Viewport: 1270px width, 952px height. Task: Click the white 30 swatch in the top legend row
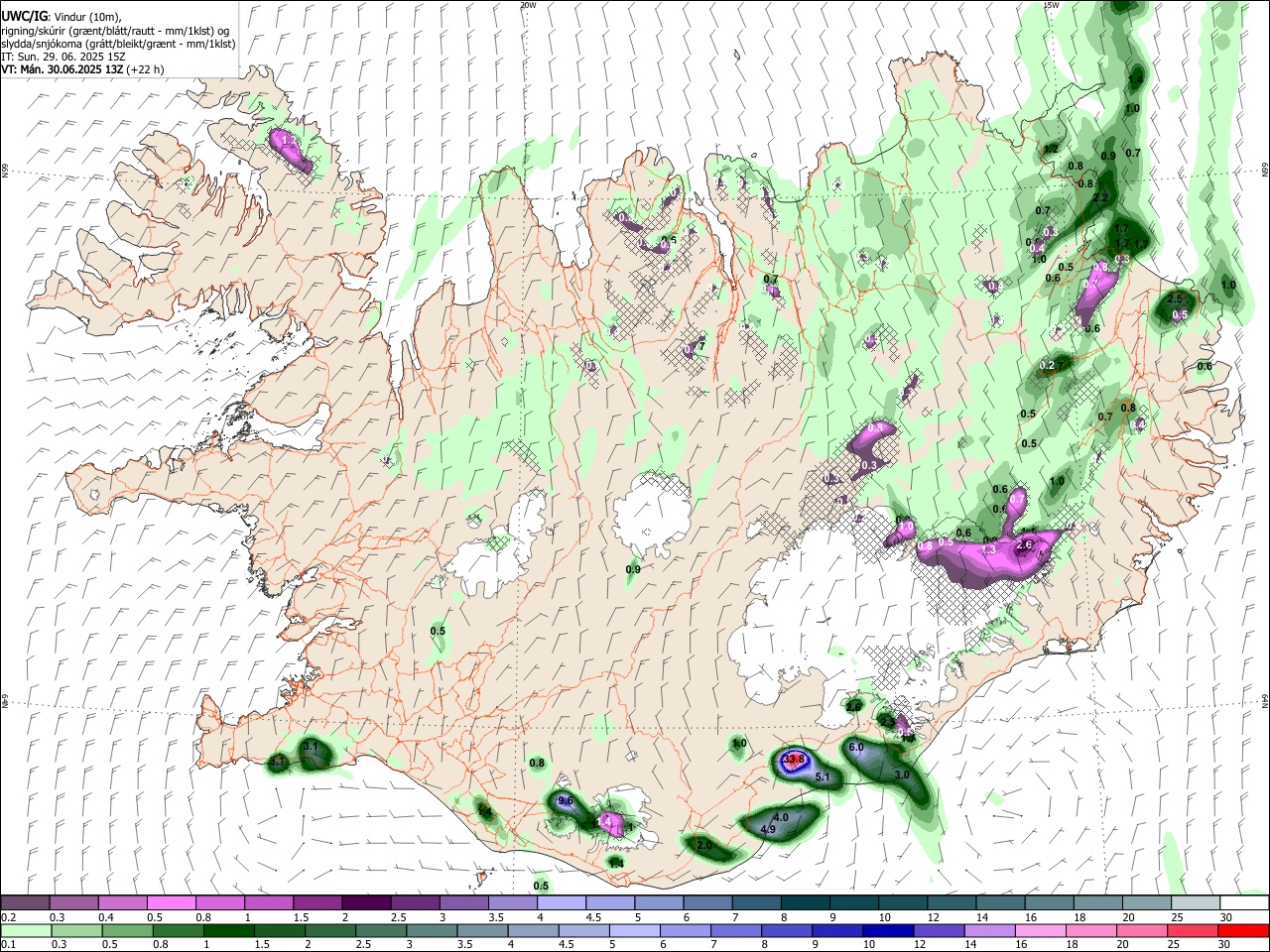tap(1244, 903)
